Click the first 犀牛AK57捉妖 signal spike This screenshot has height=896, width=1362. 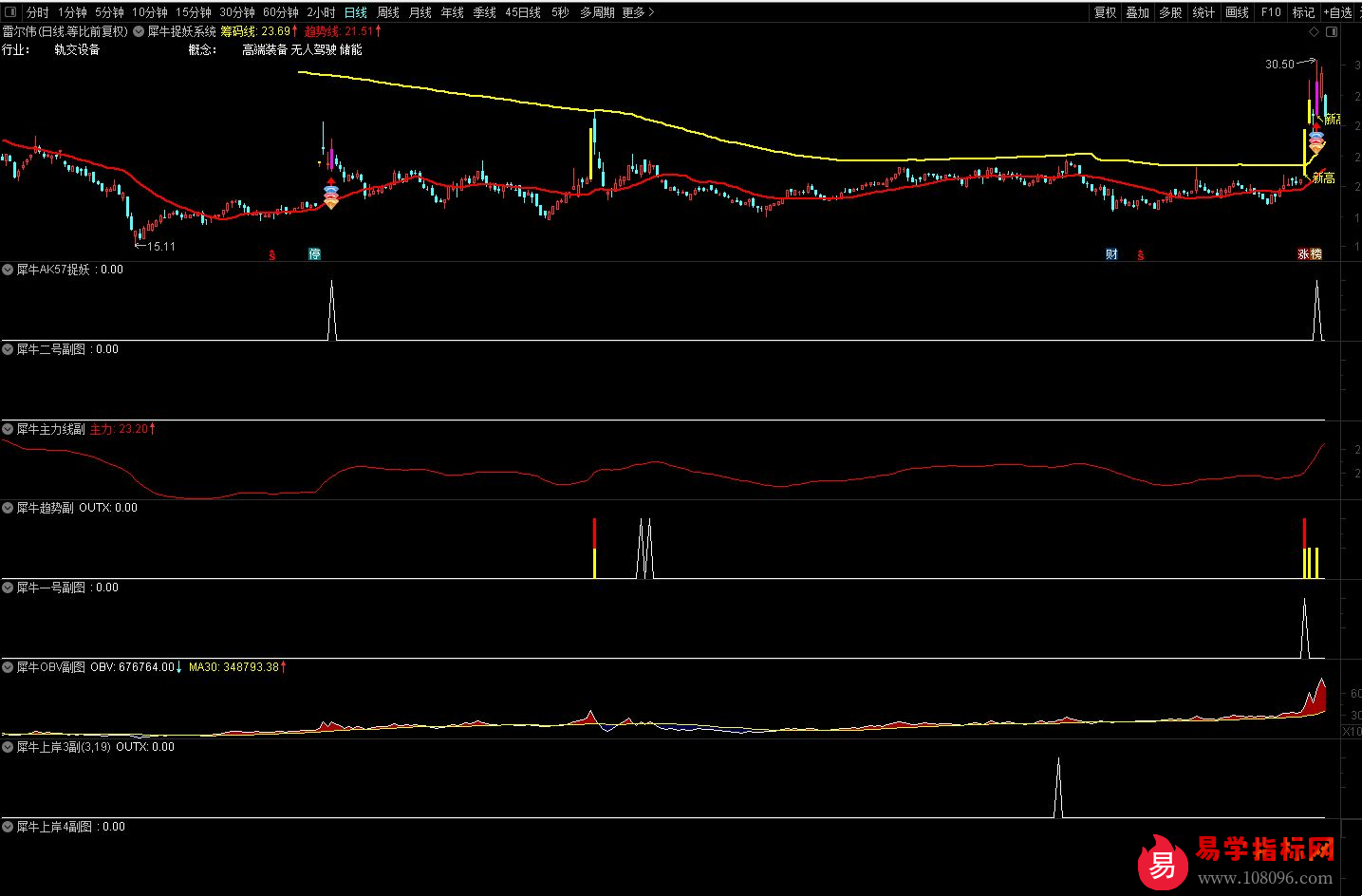[331, 309]
